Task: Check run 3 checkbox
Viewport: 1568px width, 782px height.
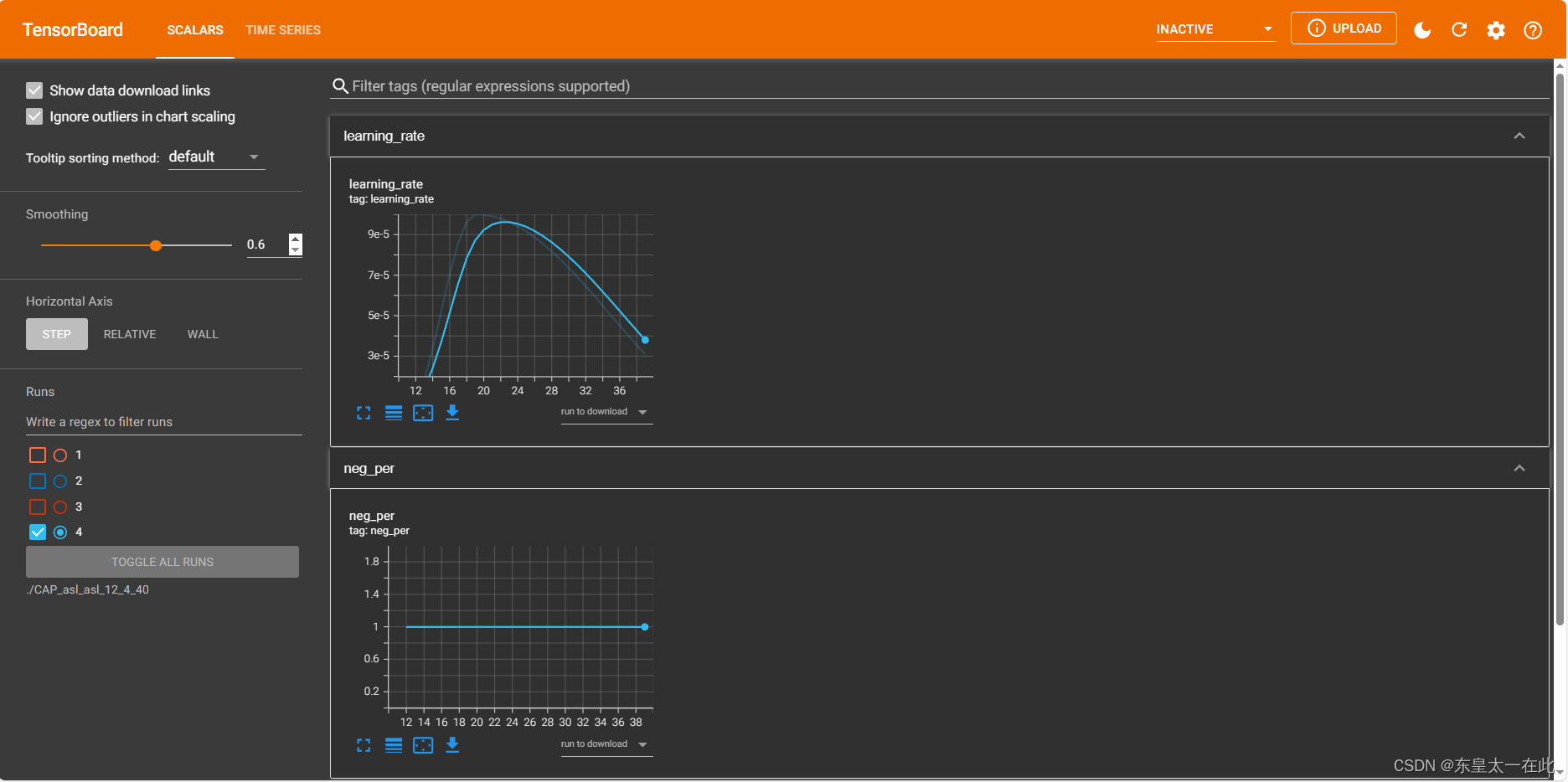Action: [x=38, y=507]
